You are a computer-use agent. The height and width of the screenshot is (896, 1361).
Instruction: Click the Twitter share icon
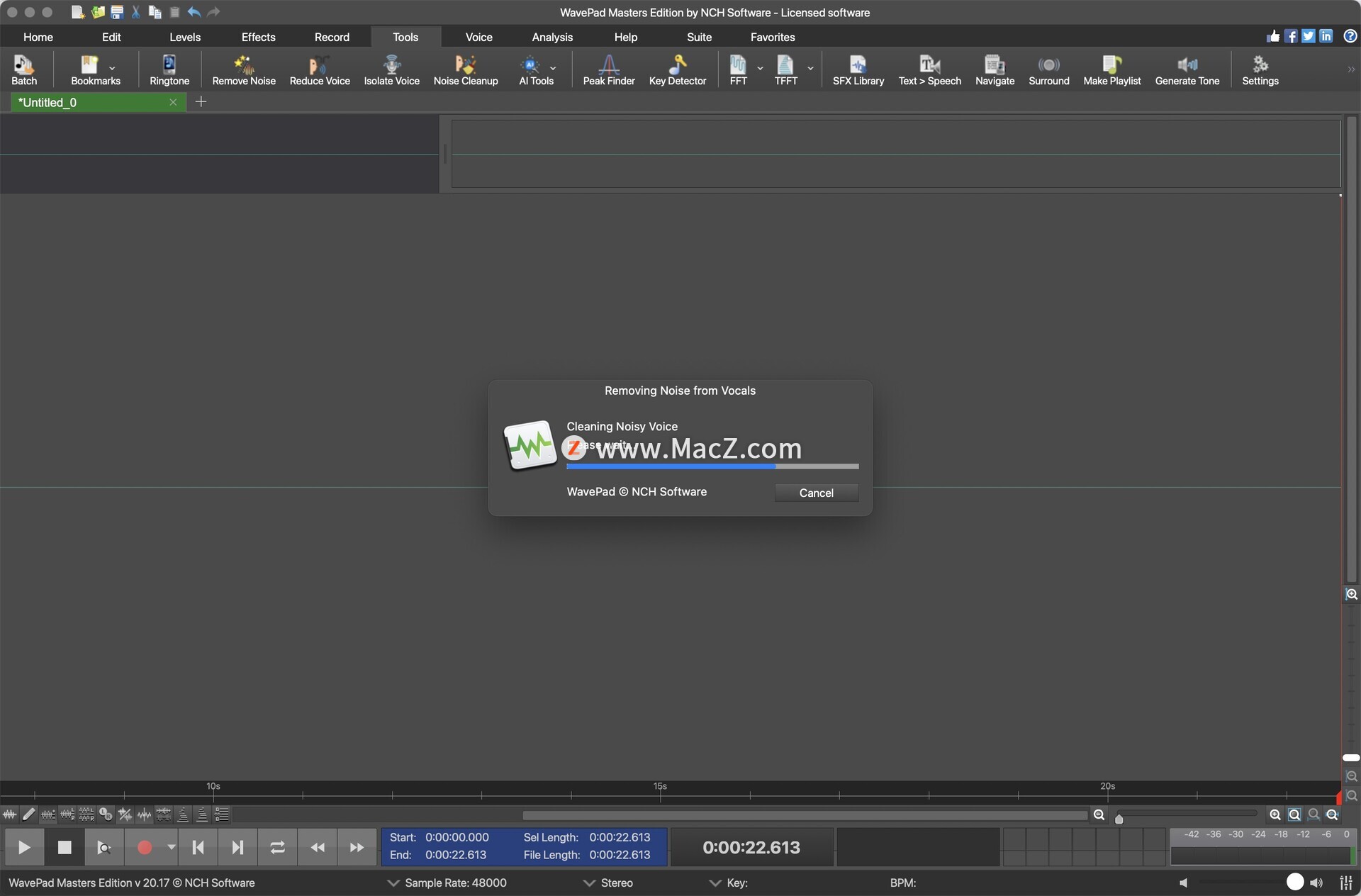[1309, 36]
